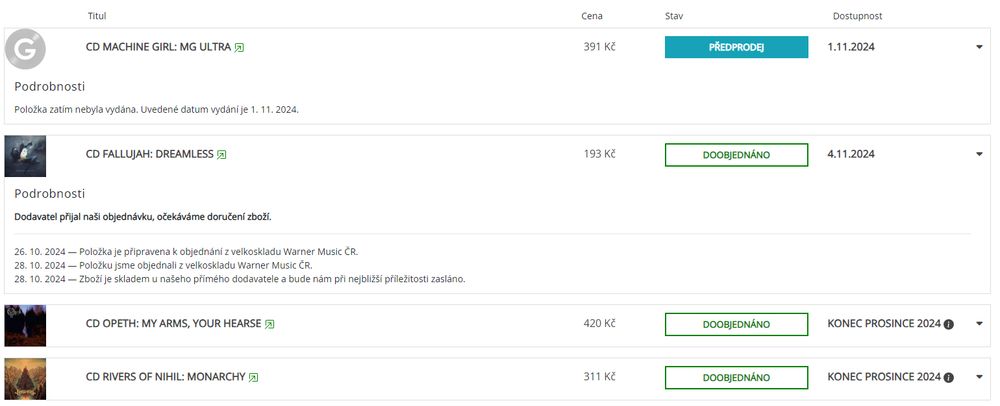The image size is (1000, 406).
Task: Click the Opeth album cover thumbnail
Action: point(26,325)
